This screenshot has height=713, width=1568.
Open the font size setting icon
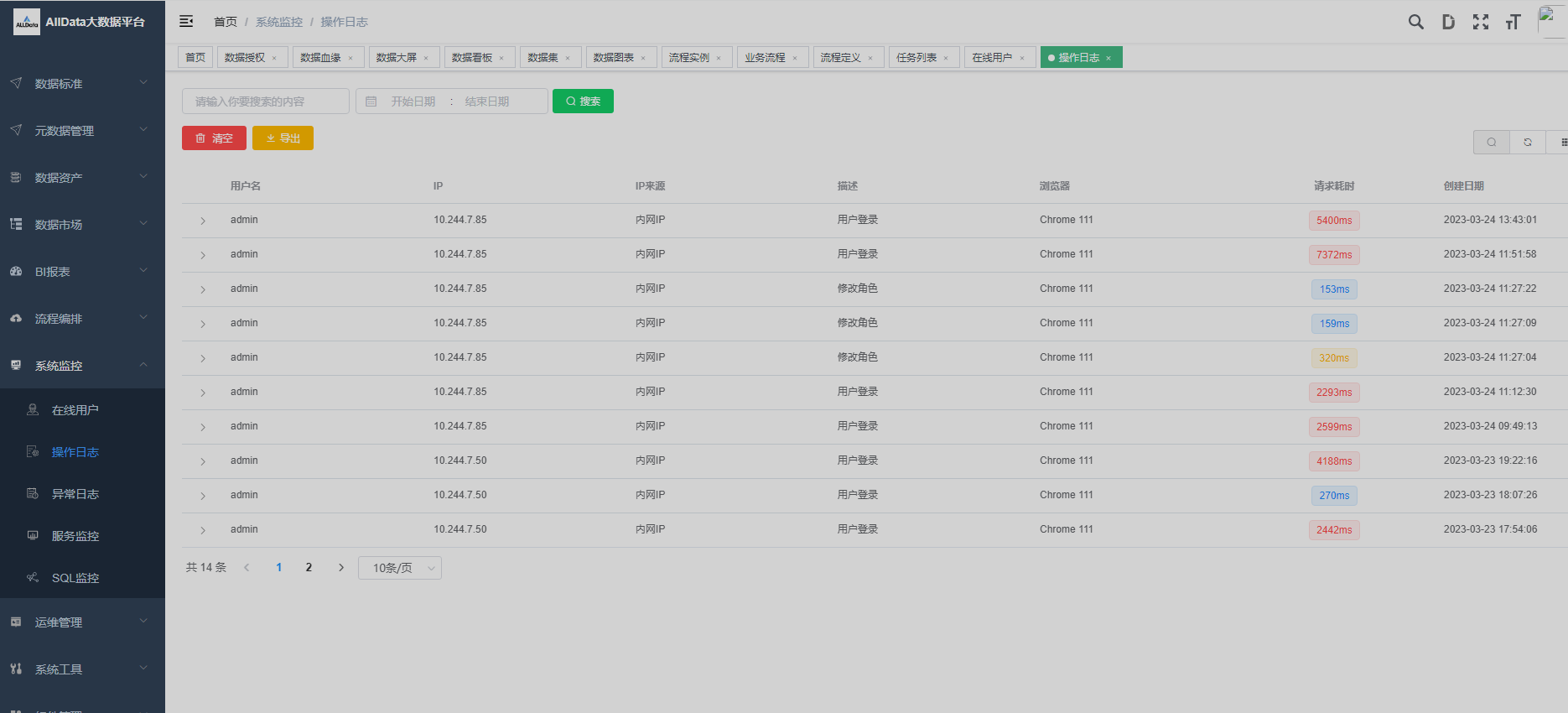(1513, 22)
